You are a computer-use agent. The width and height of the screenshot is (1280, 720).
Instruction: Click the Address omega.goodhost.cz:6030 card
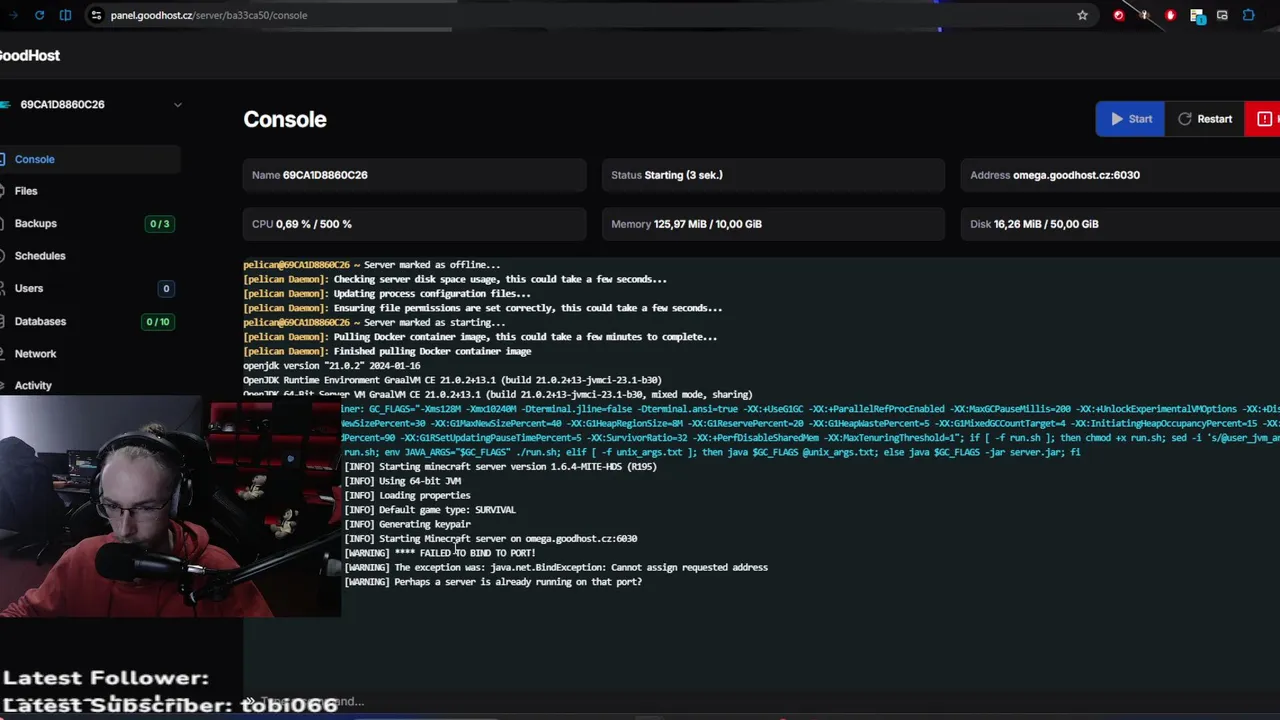pos(1120,175)
